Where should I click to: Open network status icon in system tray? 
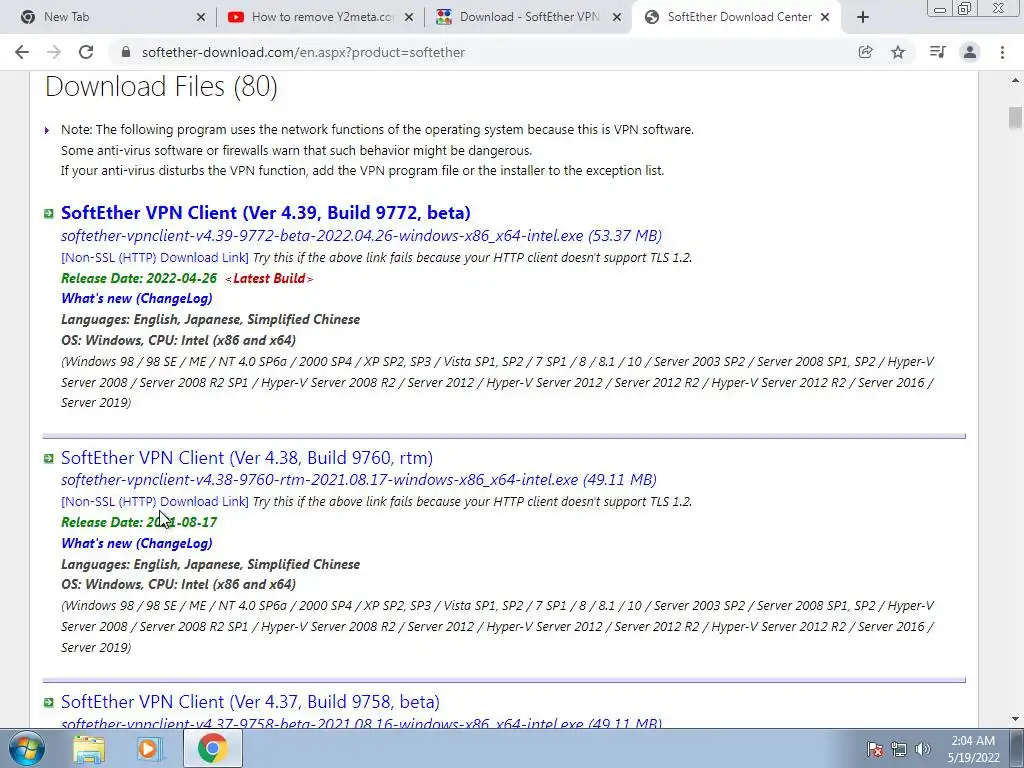click(x=899, y=749)
